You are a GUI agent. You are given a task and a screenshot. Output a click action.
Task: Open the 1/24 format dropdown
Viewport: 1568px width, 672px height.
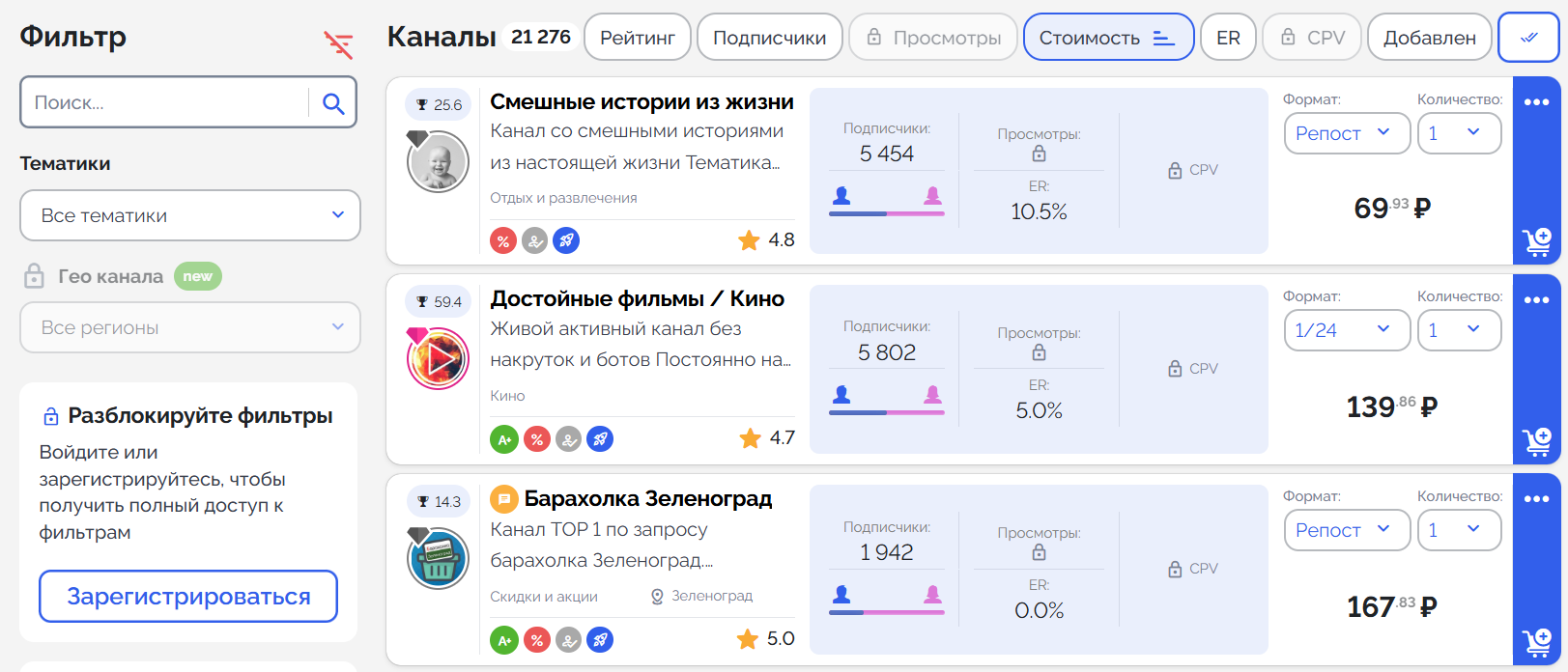click(1346, 330)
